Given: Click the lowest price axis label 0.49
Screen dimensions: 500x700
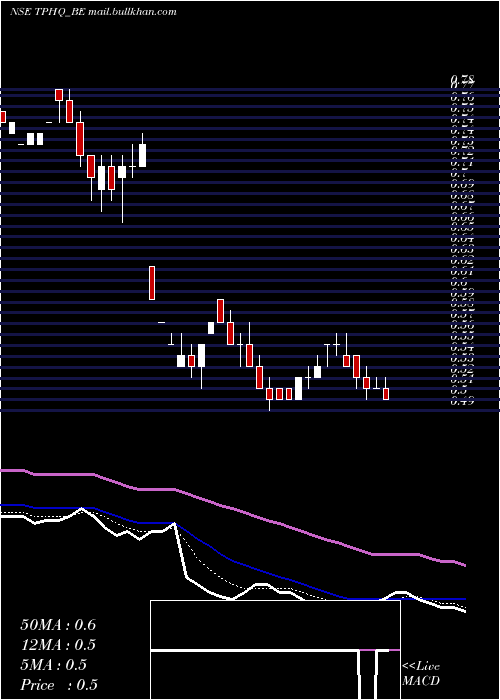Looking at the screenshot, I should pos(462,402).
